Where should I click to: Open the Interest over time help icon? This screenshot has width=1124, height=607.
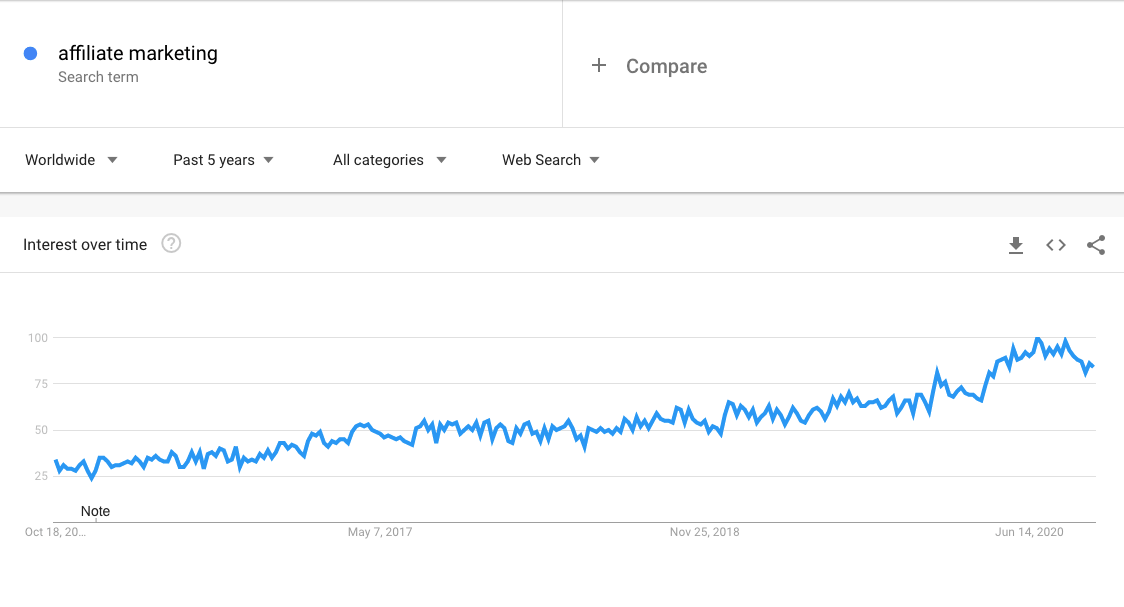171,244
